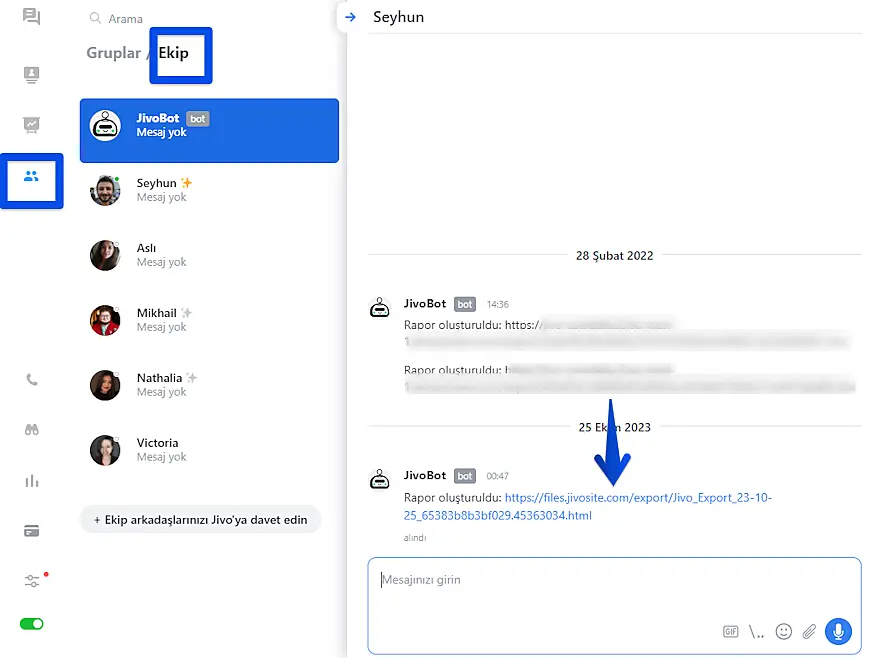Open the billing card icon
Screen dimensions: 877x658
[32, 531]
